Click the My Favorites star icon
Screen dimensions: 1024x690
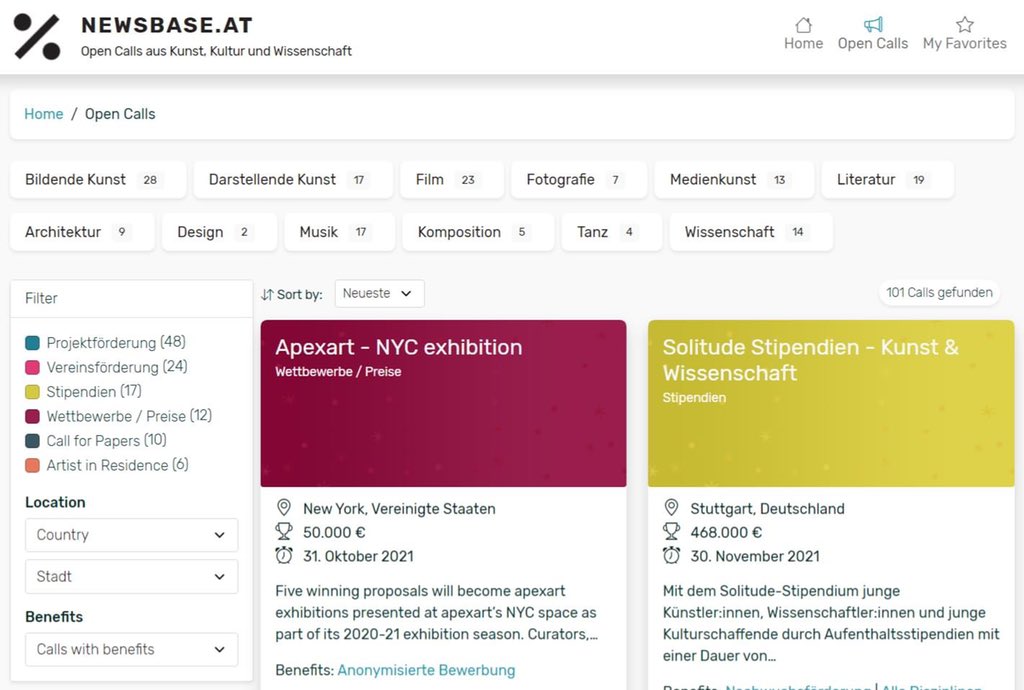(965, 25)
